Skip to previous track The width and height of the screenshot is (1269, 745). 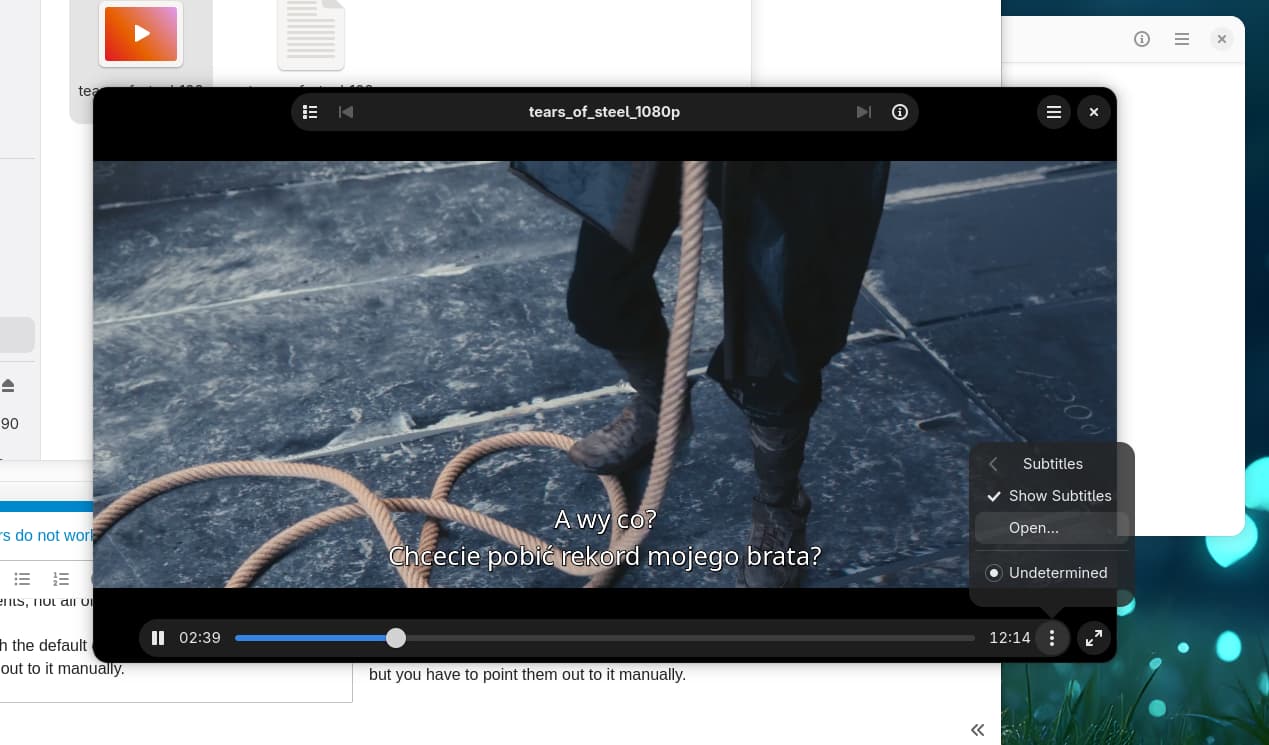coord(346,112)
